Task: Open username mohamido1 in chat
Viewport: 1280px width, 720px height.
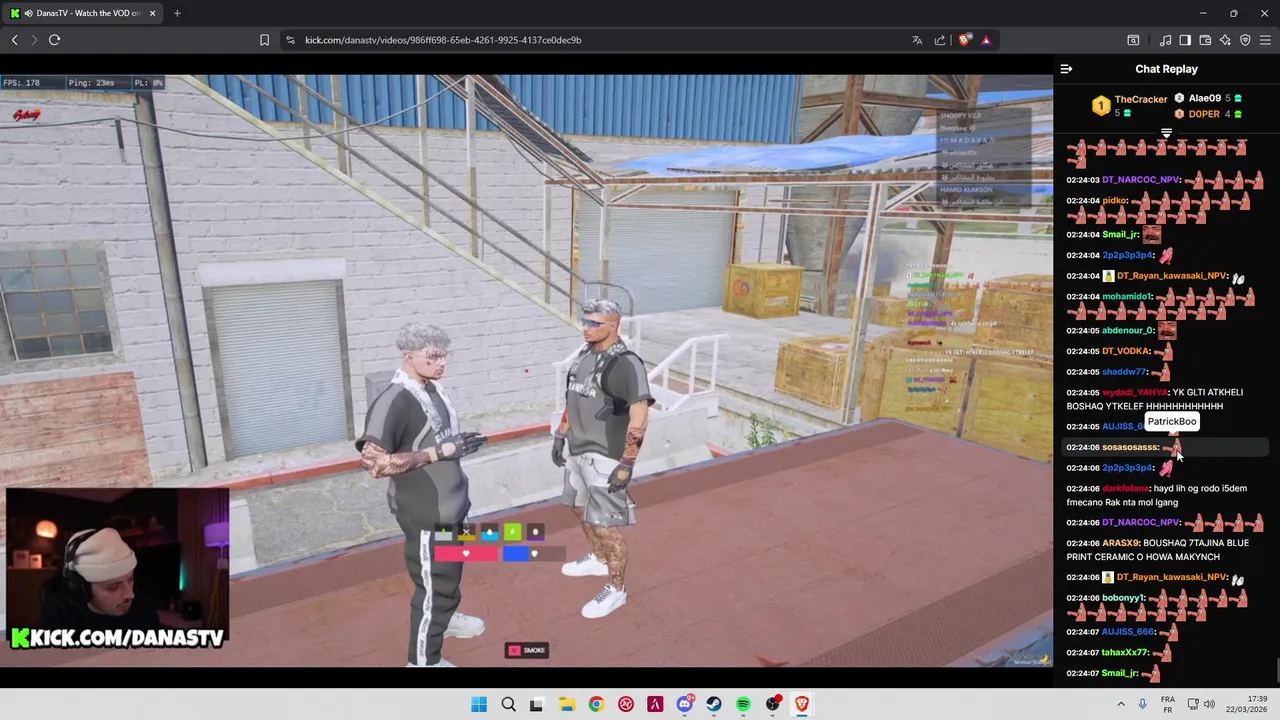Action: (x=1127, y=297)
